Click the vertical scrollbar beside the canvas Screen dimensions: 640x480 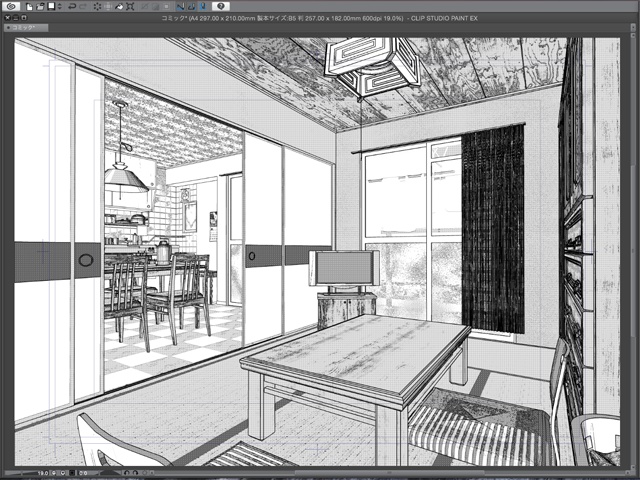pos(632,249)
